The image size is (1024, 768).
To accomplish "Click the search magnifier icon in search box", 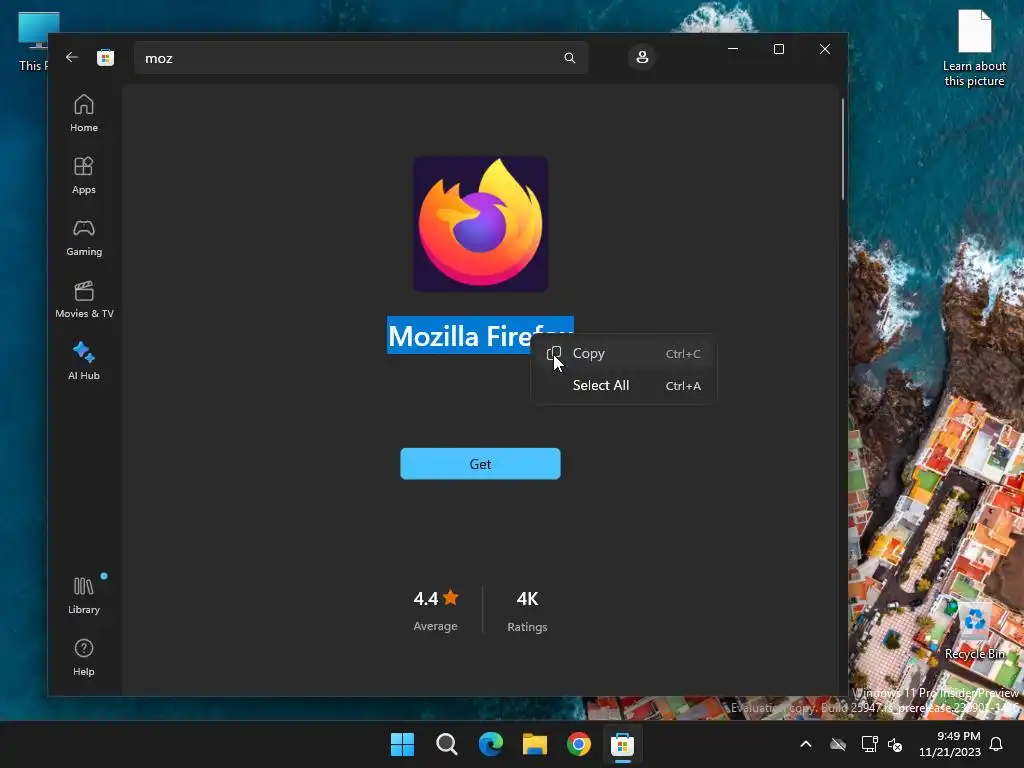I will (x=569, y=58).
